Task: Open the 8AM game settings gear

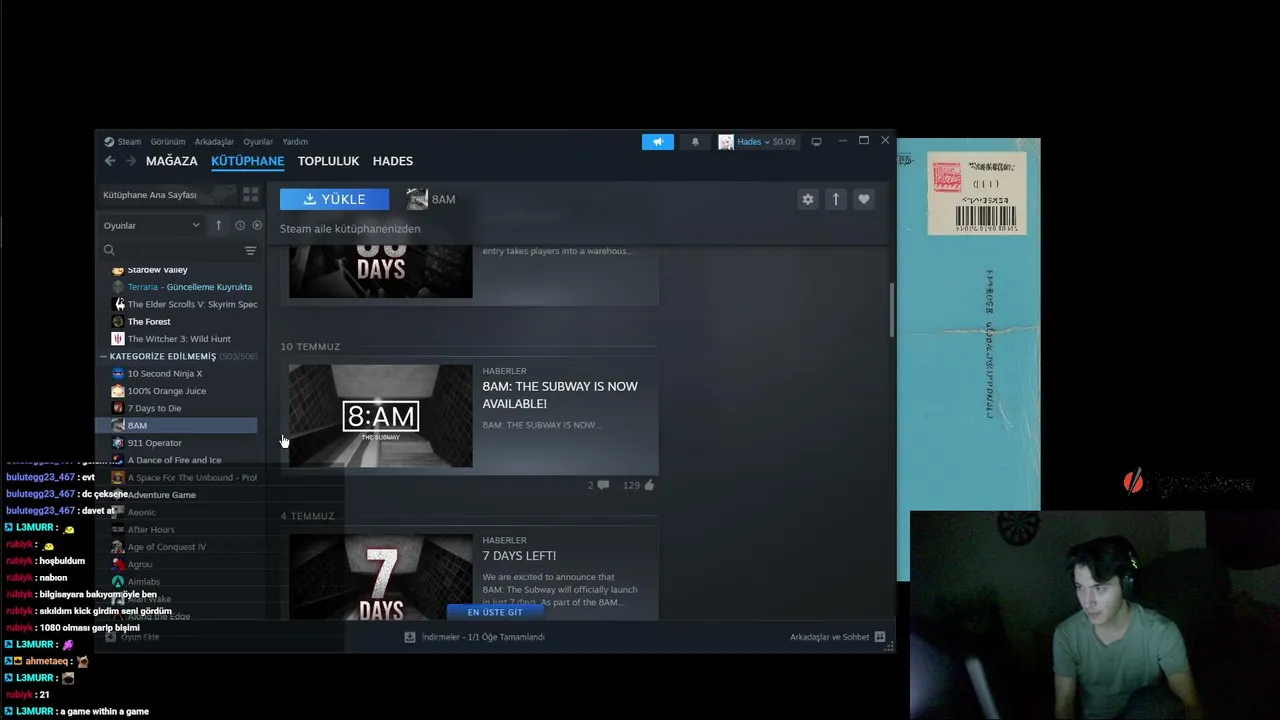Action: pyautogui.click(x=808, y=199)
